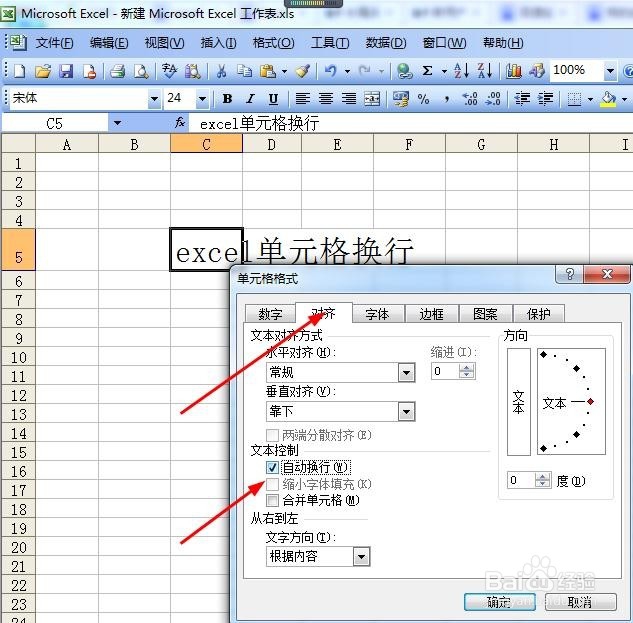Open a file with the Open folder icon

(43, 71)
